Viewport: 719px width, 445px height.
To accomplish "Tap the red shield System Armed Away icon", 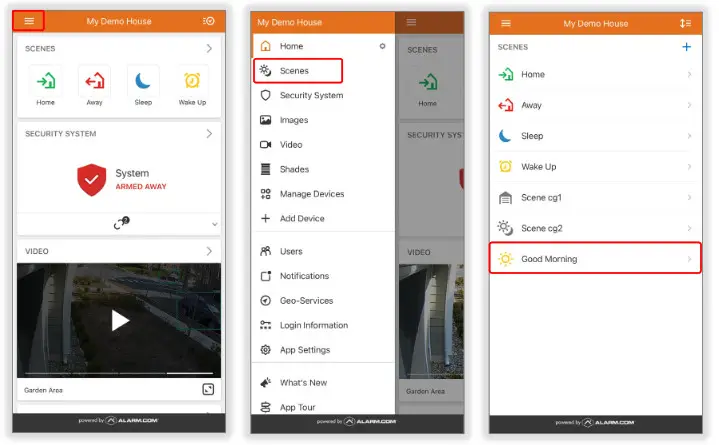I will (92, 180).
